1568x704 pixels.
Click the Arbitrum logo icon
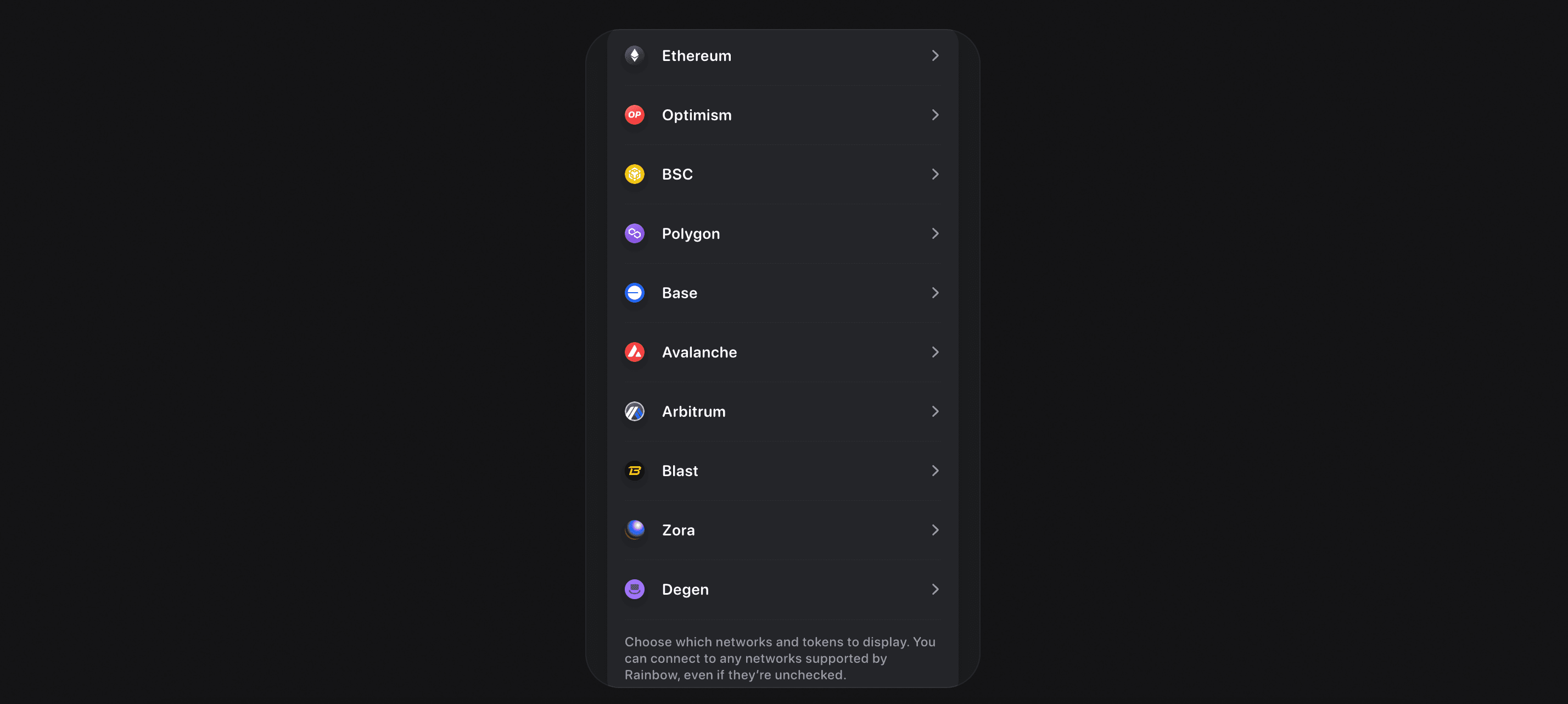(634, 412)
